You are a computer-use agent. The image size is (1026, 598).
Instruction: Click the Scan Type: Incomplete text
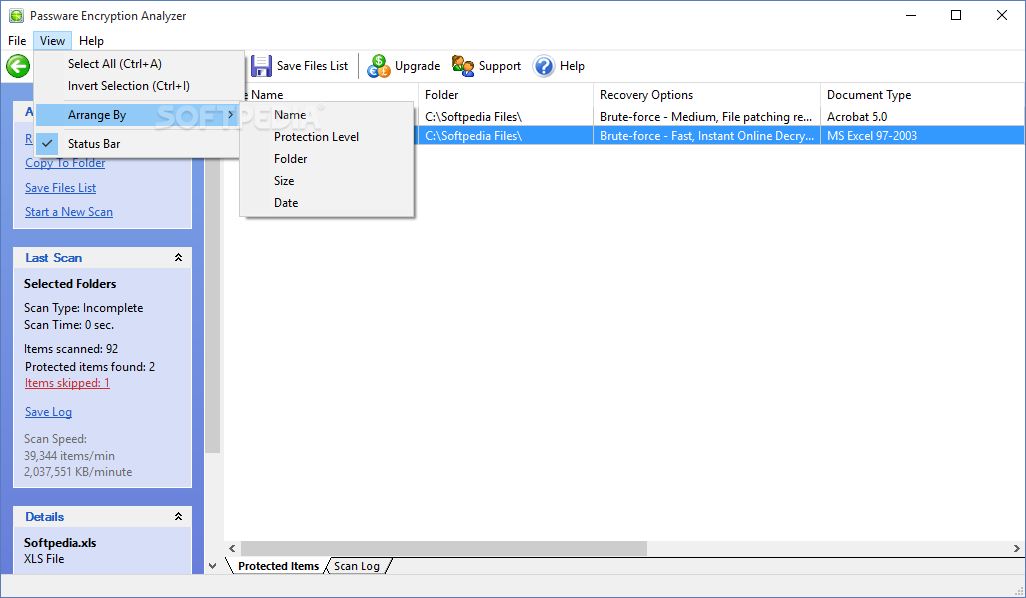(83, 308)
